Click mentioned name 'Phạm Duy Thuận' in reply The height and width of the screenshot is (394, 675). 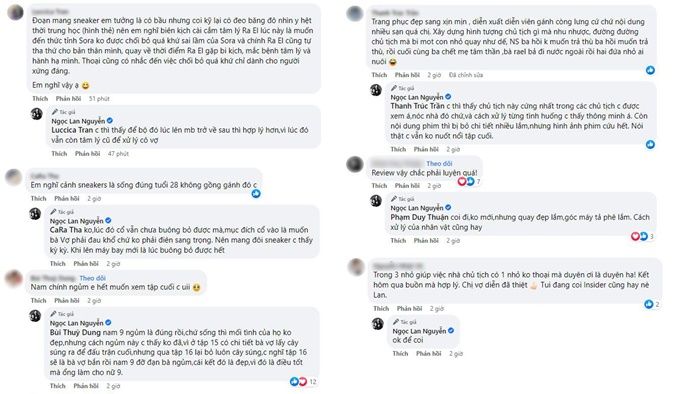[419, 217]
